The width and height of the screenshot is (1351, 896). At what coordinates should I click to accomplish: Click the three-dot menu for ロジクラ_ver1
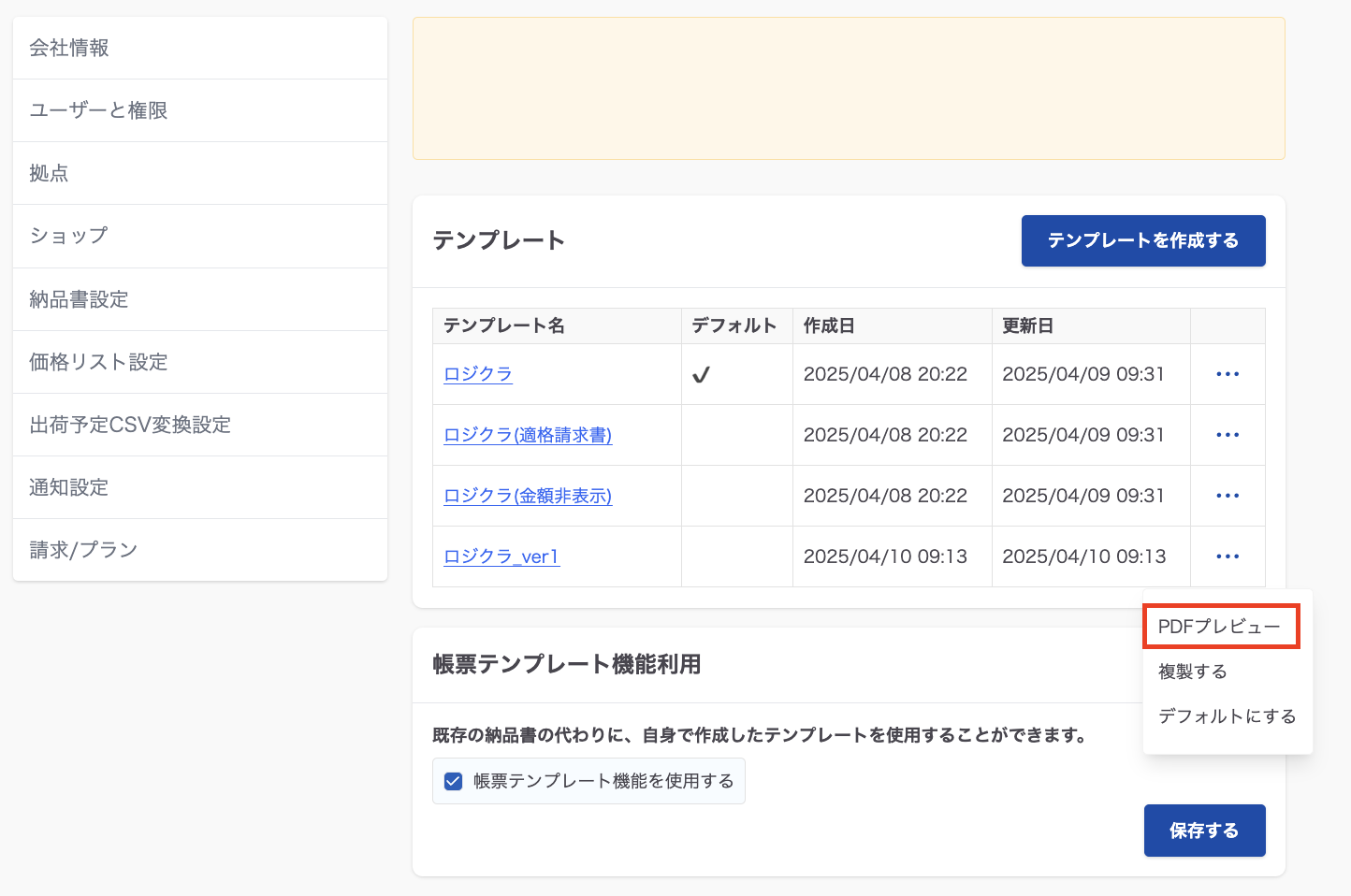point(1228,556)
